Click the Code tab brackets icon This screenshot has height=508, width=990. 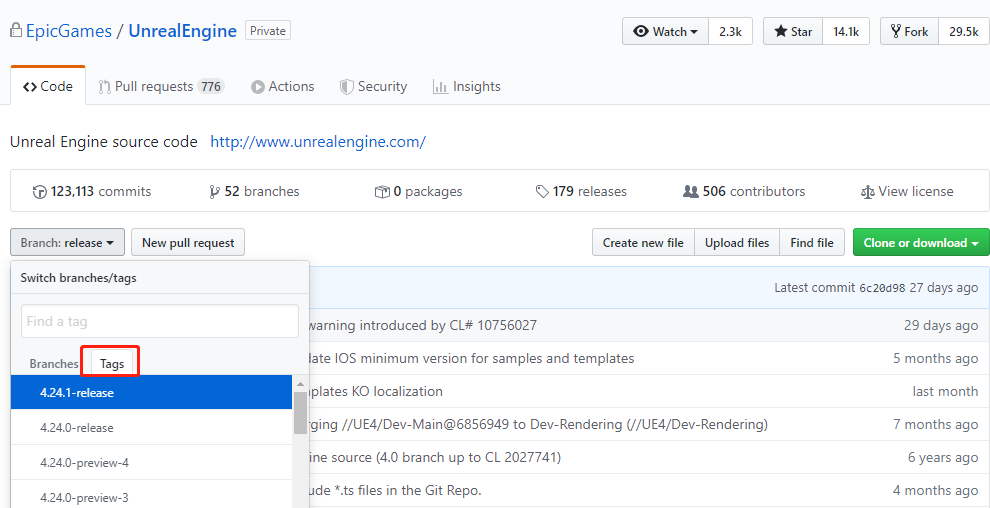[x=30, y=87]
